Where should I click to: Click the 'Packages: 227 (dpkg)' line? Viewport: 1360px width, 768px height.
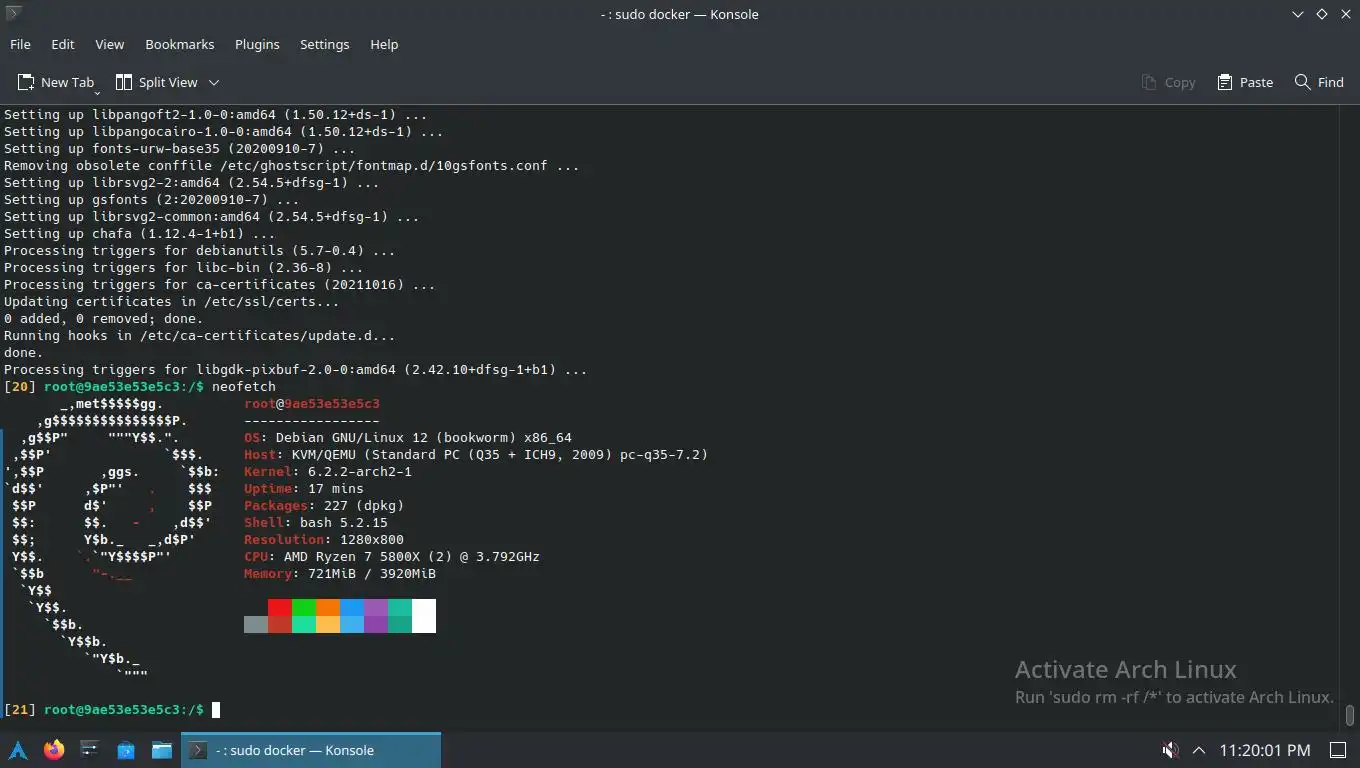tap(324, 506)
